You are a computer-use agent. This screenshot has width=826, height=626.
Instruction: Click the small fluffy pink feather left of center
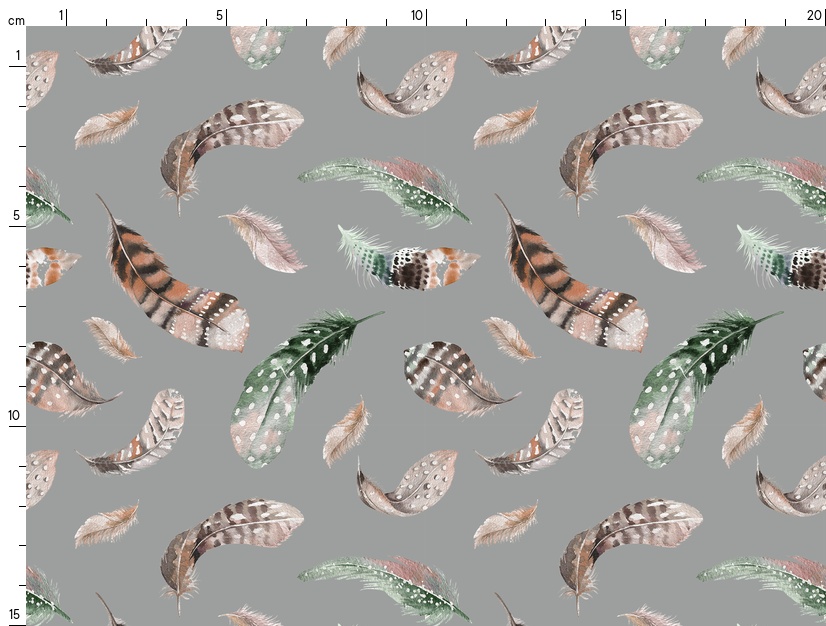(x=262, y=238)
